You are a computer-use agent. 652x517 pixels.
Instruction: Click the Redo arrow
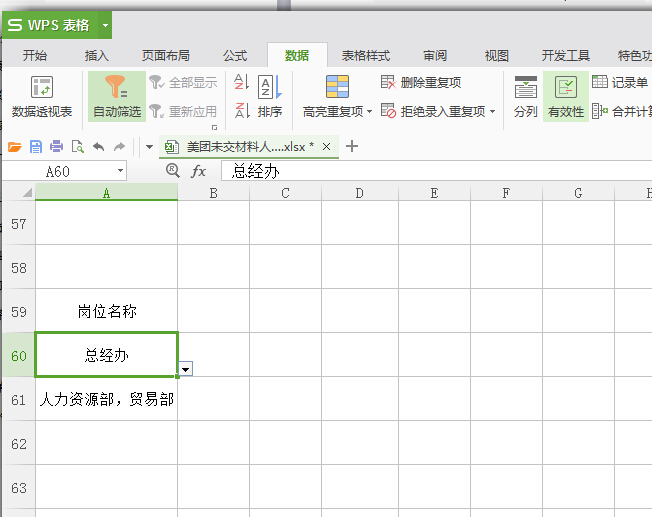(120, 147)
